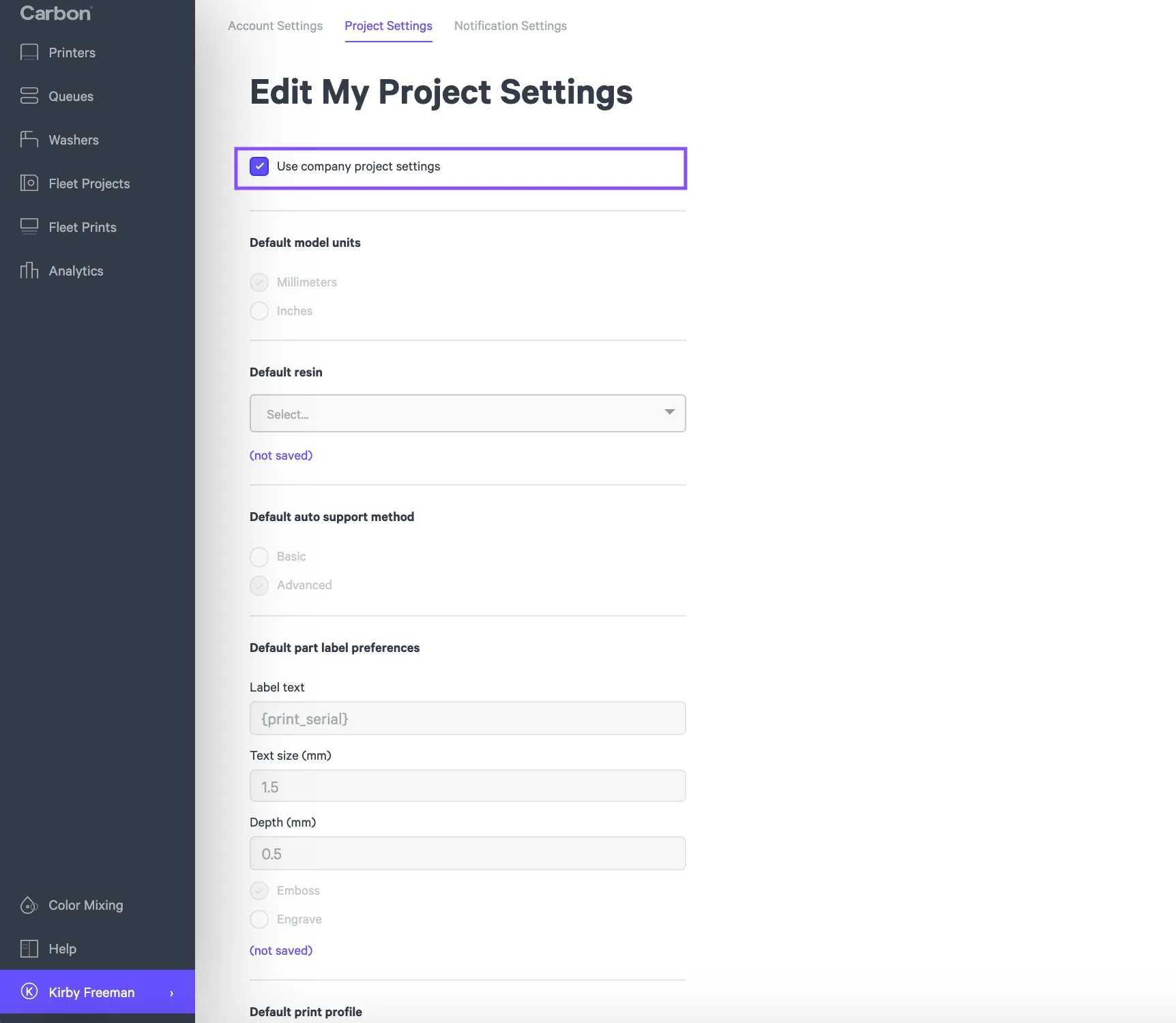
Task: Click the Text size (mm) field
Action: [468, 786]
